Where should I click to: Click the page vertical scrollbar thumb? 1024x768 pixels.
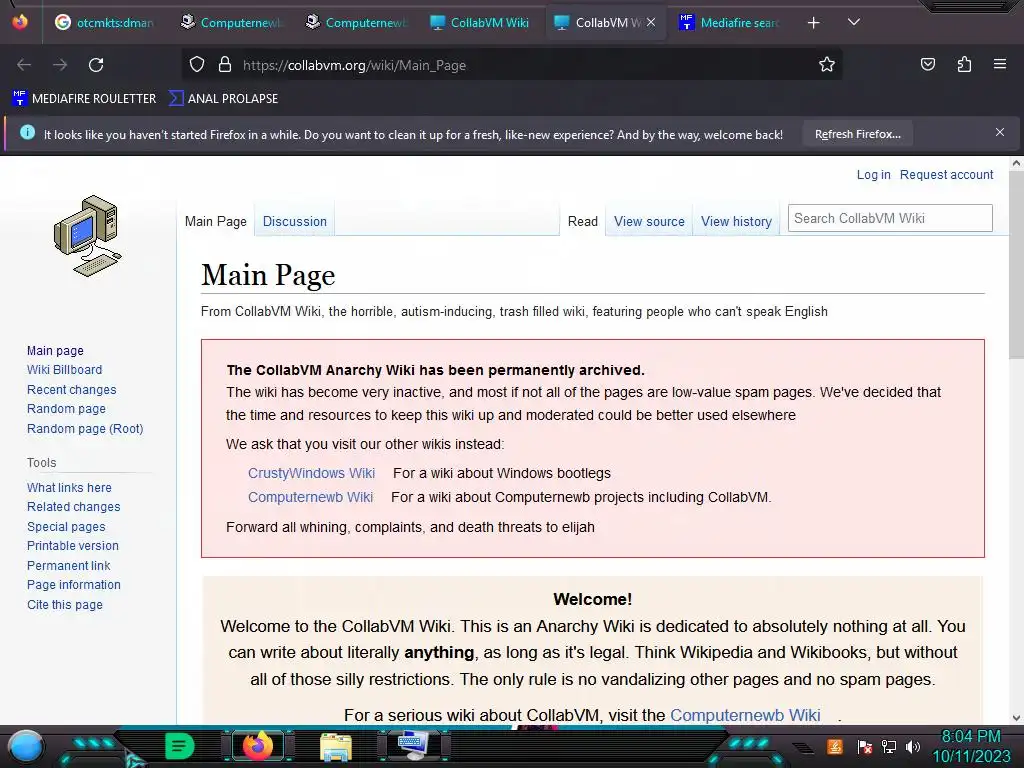[1016, 265]
